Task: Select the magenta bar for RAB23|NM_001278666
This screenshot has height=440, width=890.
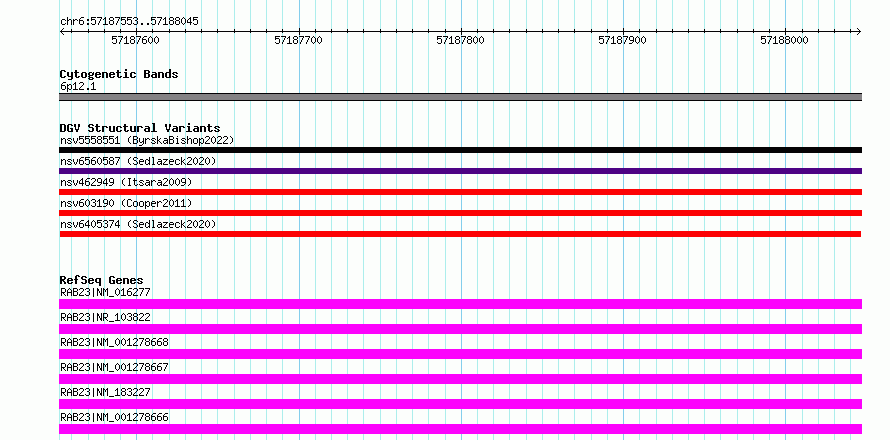Action: coord(460,429)
